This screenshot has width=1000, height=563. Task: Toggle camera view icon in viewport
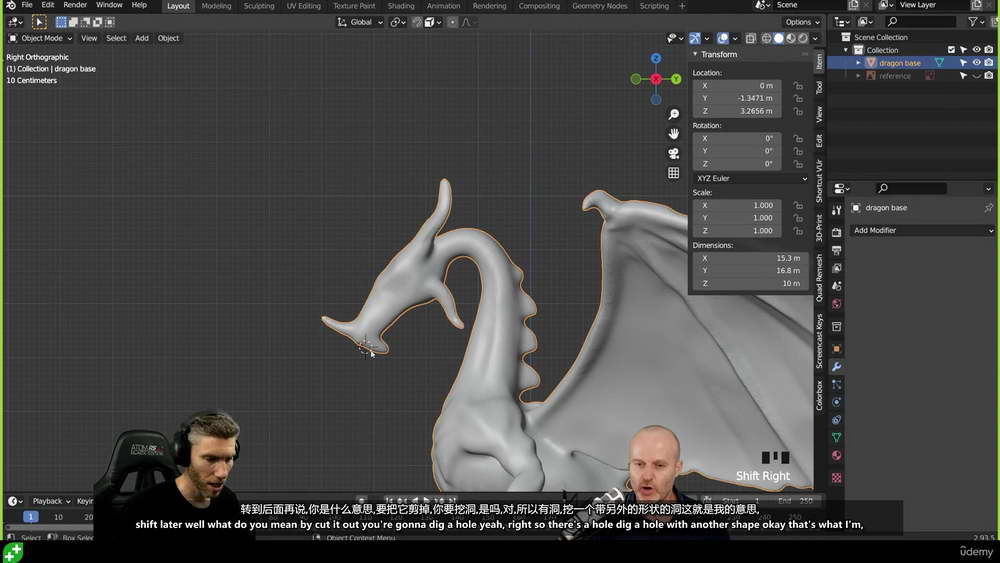(673, 154)
